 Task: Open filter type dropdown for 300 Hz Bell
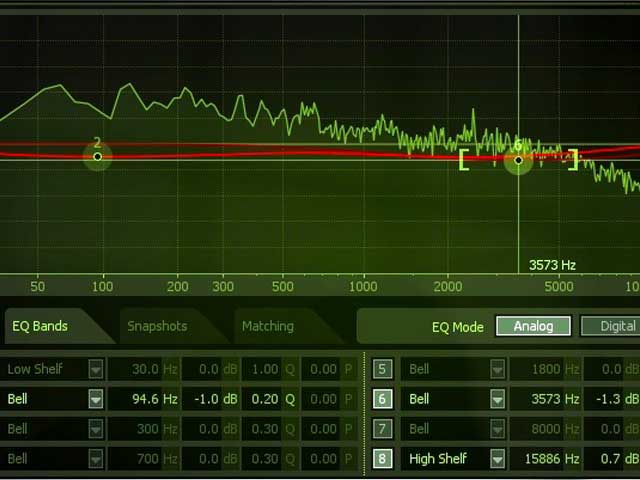(x=96, y=429)
